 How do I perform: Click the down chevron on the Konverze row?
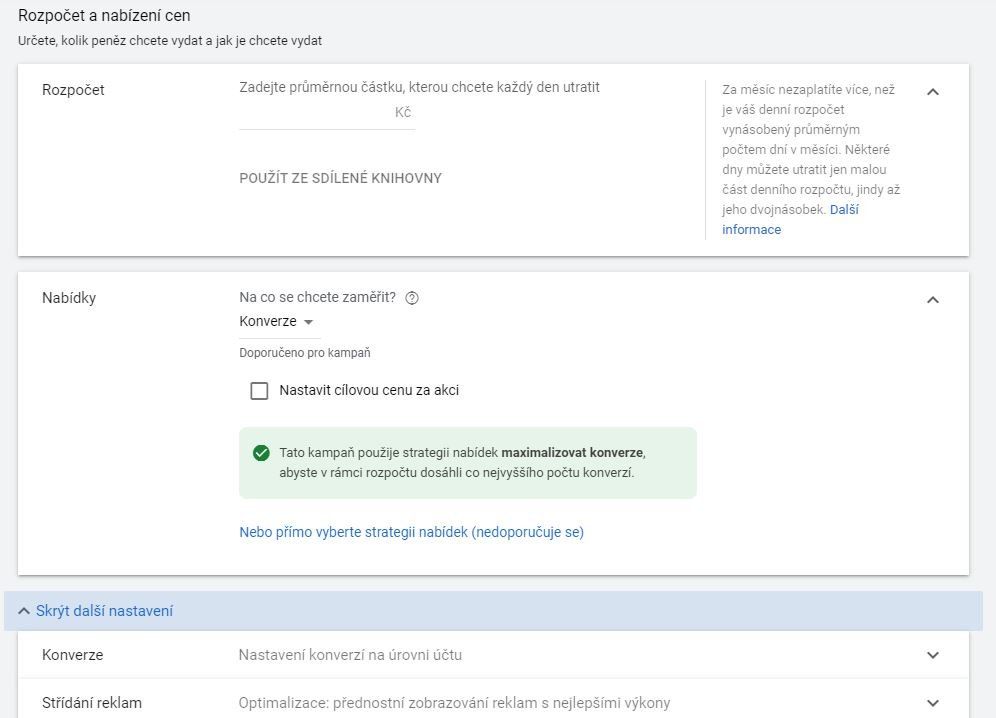932,655
